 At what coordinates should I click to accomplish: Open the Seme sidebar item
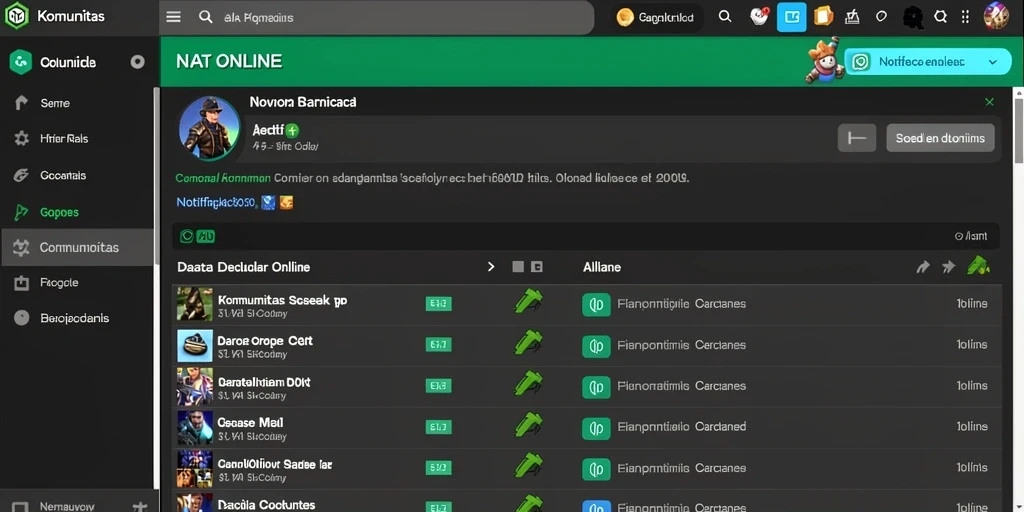55,103
